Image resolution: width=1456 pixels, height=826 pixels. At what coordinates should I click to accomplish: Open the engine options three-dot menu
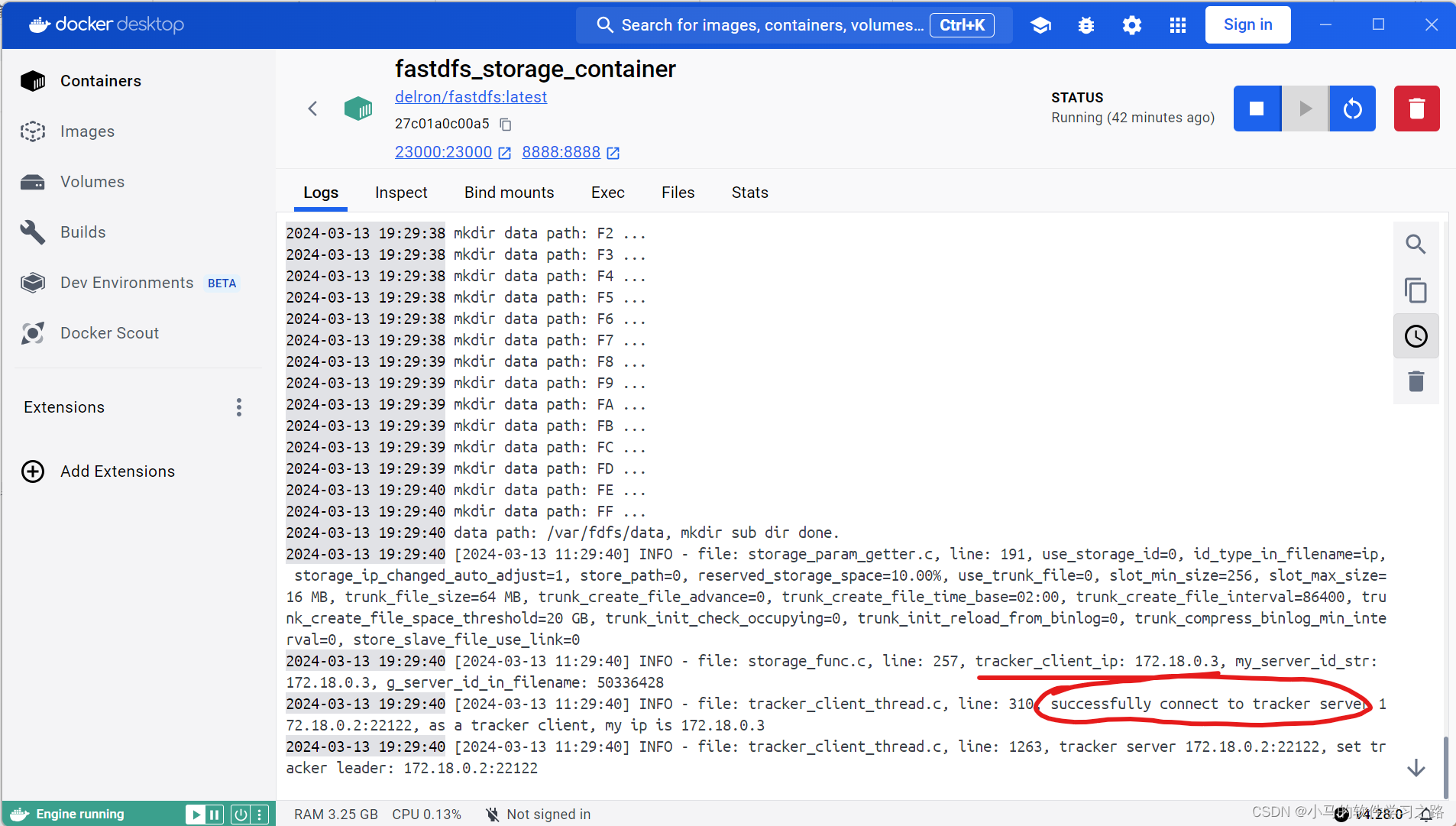click(x=260, y=815)
